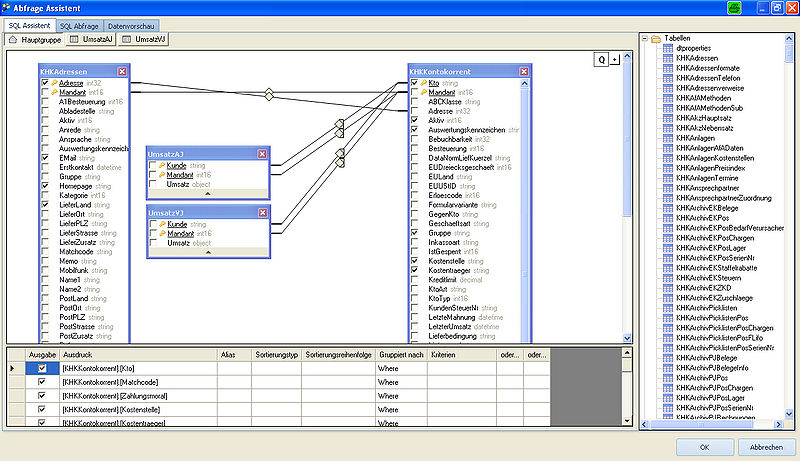Uncheck Kostenstelle field in KHKKontokorrent
The image size is (800, 461).
[414, 261]
